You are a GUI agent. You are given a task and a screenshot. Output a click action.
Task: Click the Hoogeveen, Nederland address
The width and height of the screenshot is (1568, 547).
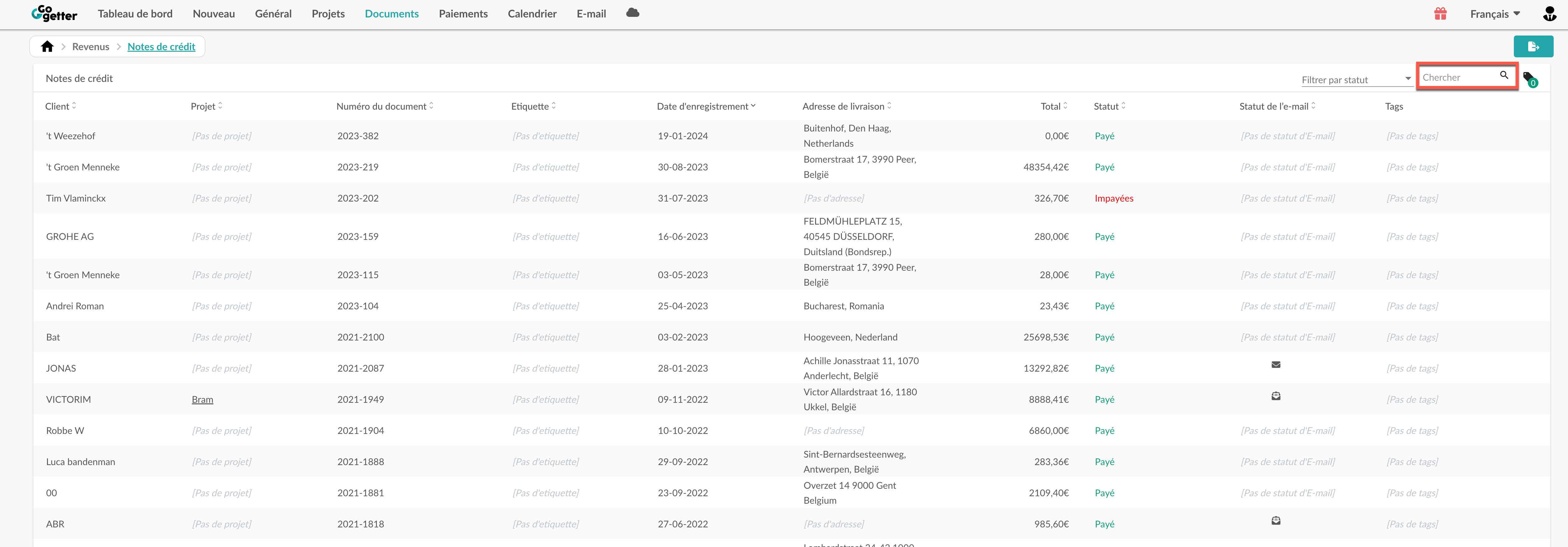pos(850,337)
